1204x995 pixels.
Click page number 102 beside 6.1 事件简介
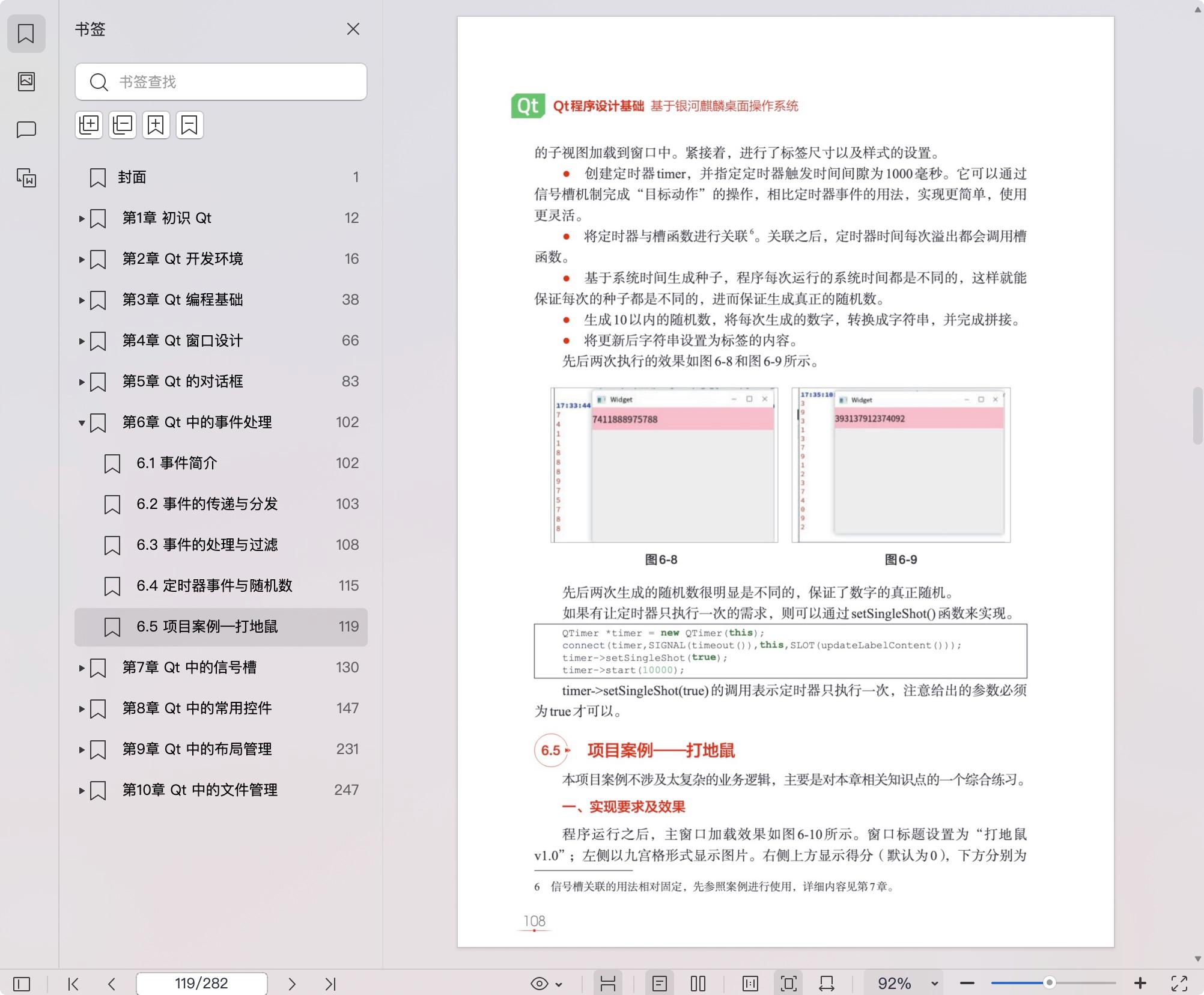click(347, 463)
